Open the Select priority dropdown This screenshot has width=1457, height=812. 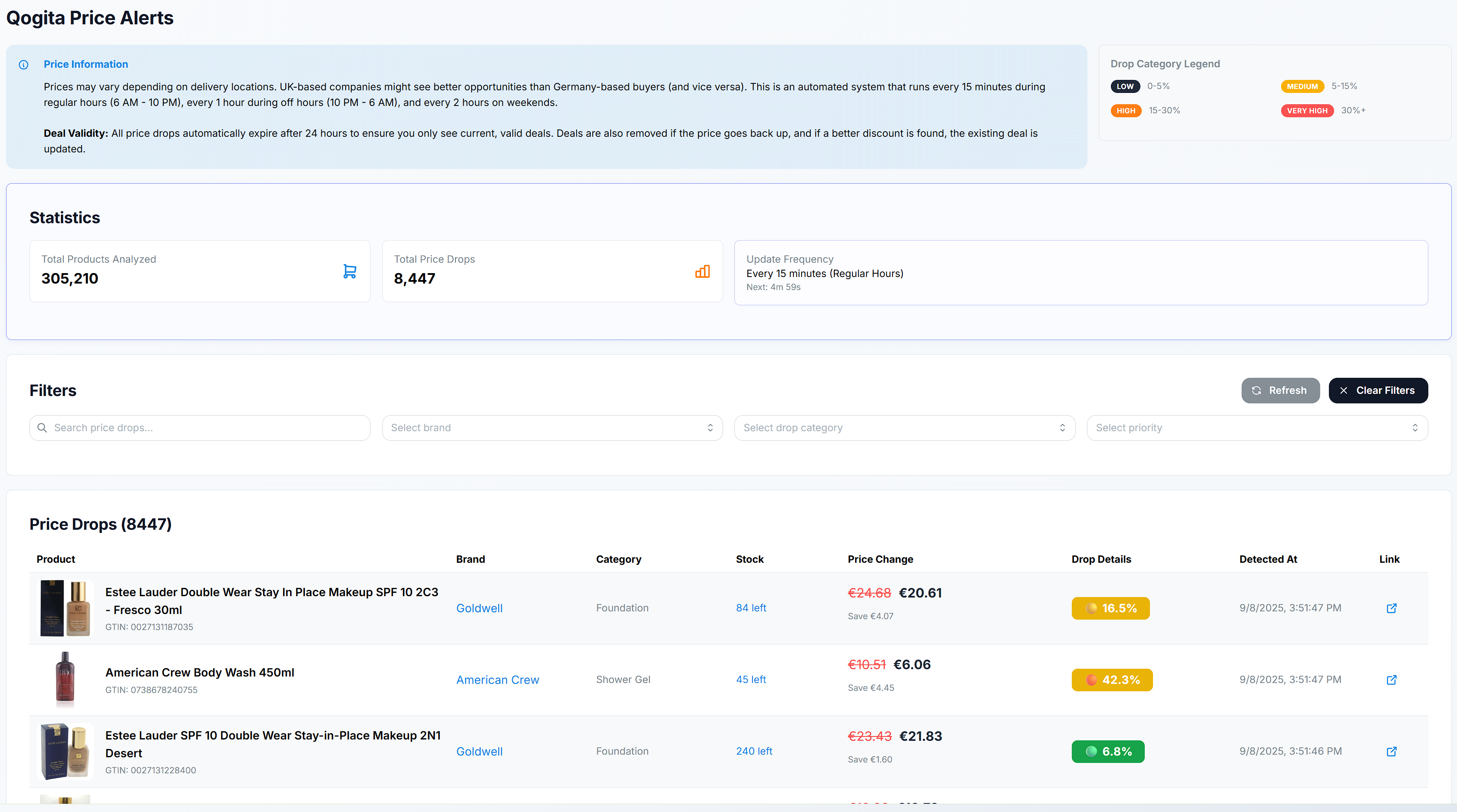[x=1256, y=428]
